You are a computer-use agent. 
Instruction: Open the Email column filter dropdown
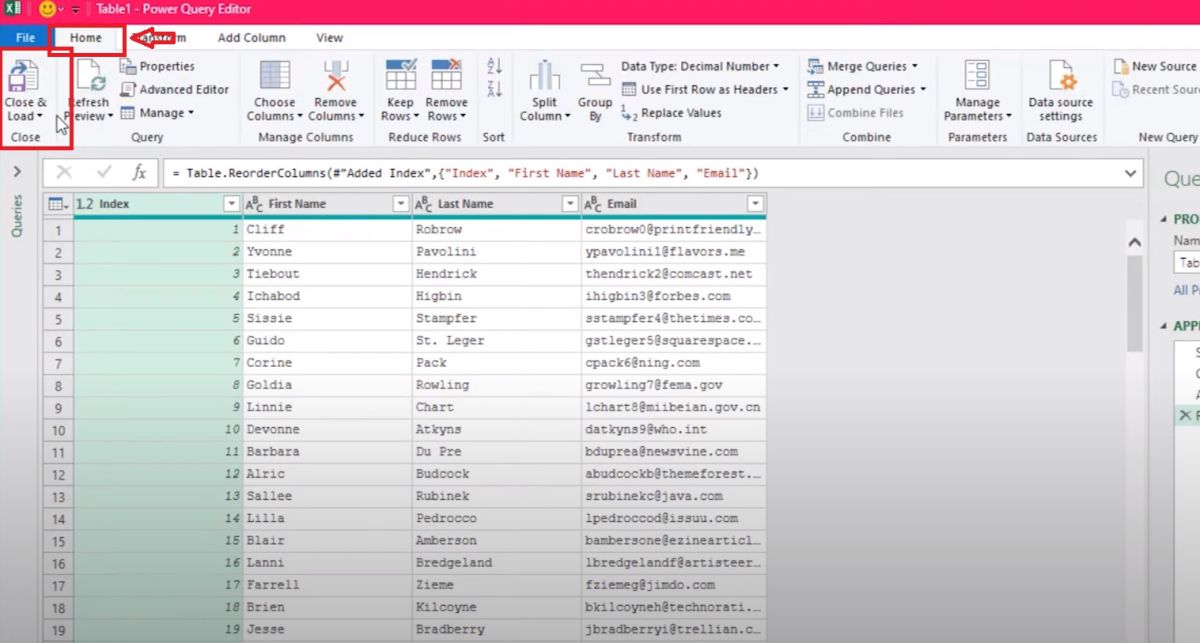point(755,204)
